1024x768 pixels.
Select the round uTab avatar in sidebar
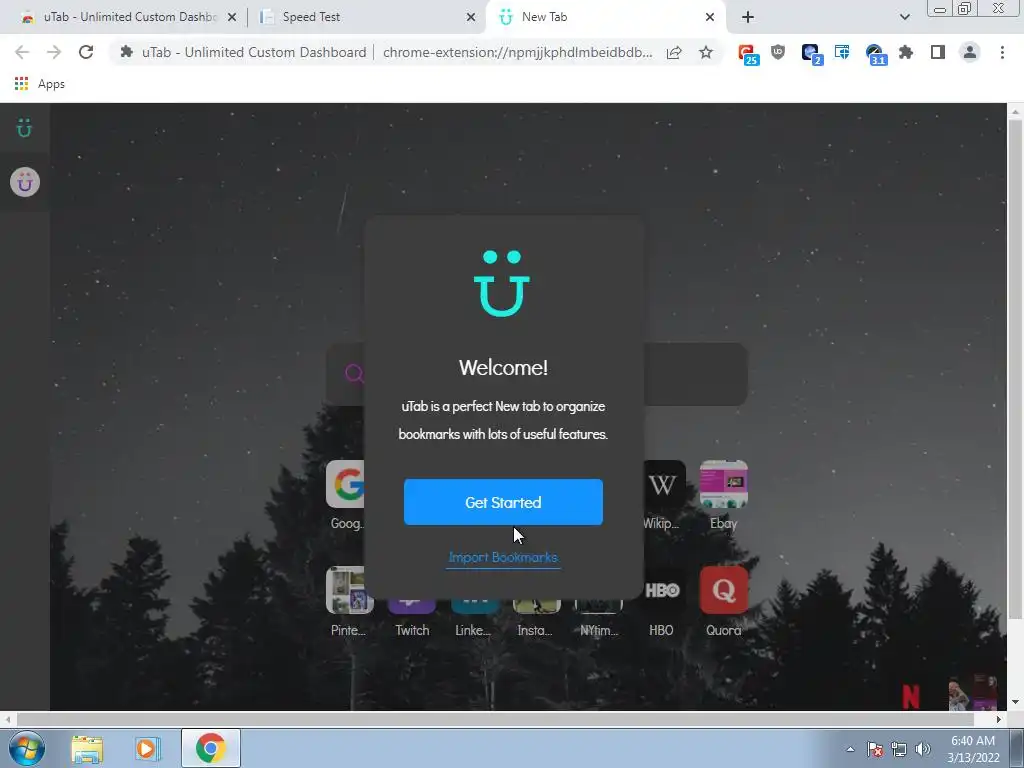tap(25, 182)
